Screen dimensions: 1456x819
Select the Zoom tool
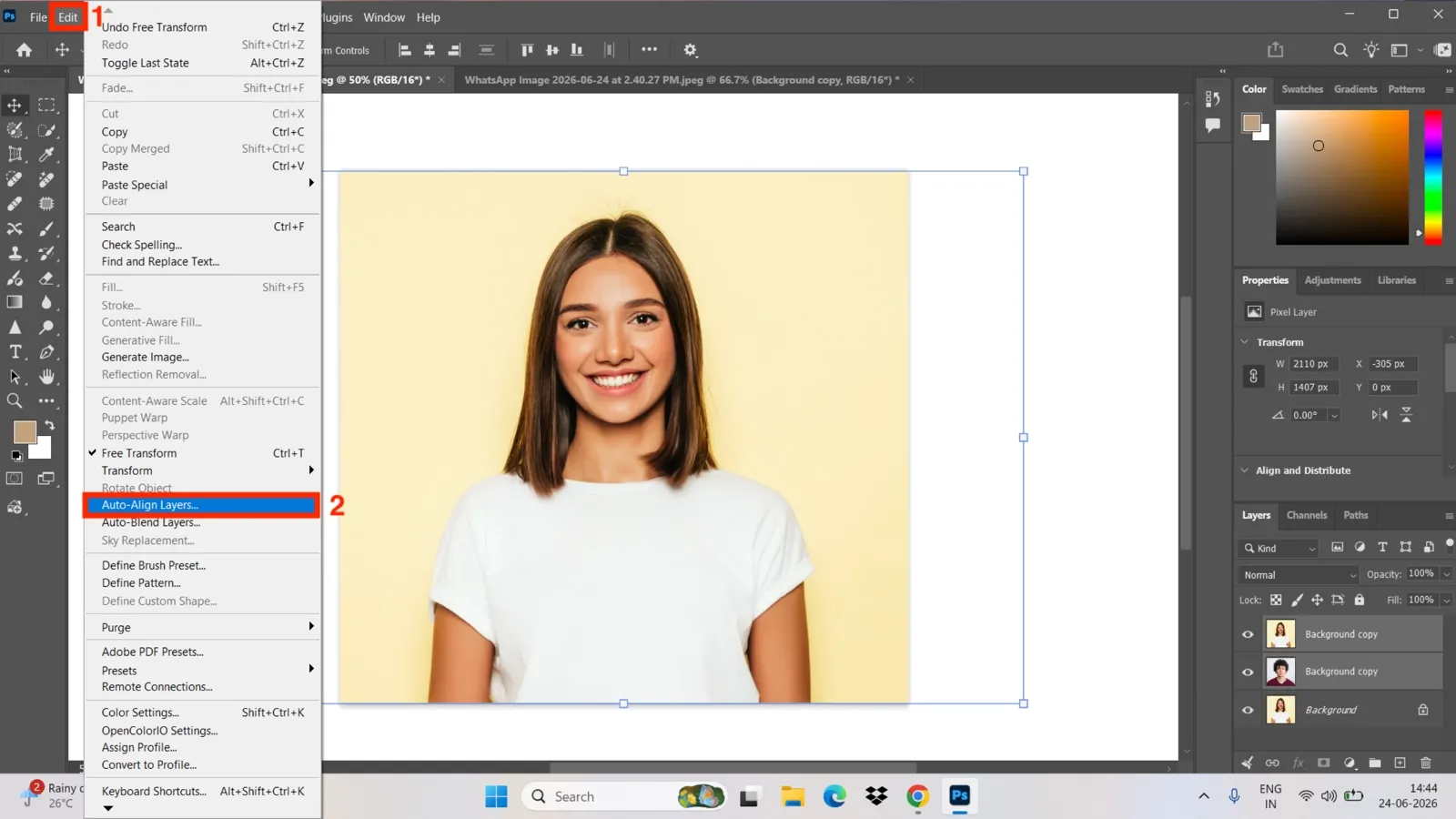pyautogui.click(x=15, y=400)
